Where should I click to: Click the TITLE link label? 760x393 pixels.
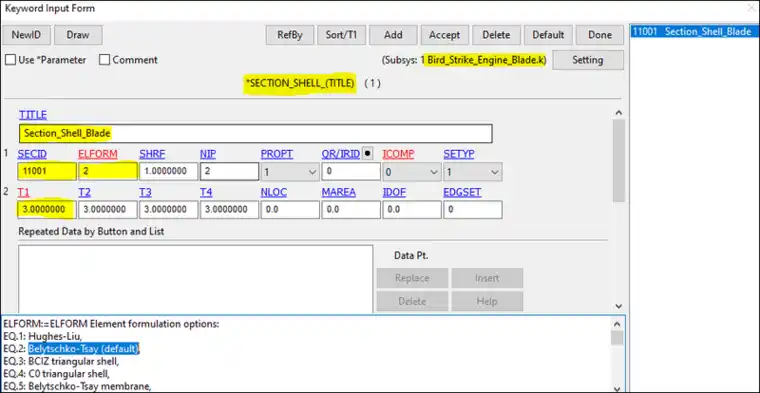click(x=33, y=115)
